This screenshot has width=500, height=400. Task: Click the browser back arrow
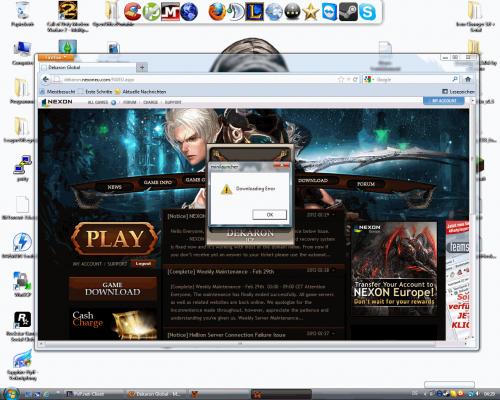point(46,79)
